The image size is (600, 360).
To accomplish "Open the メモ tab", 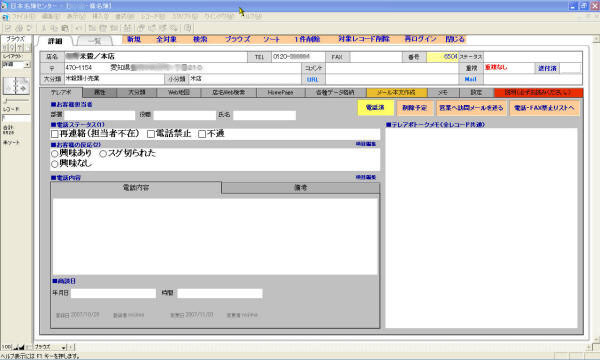I will [443, 93].
